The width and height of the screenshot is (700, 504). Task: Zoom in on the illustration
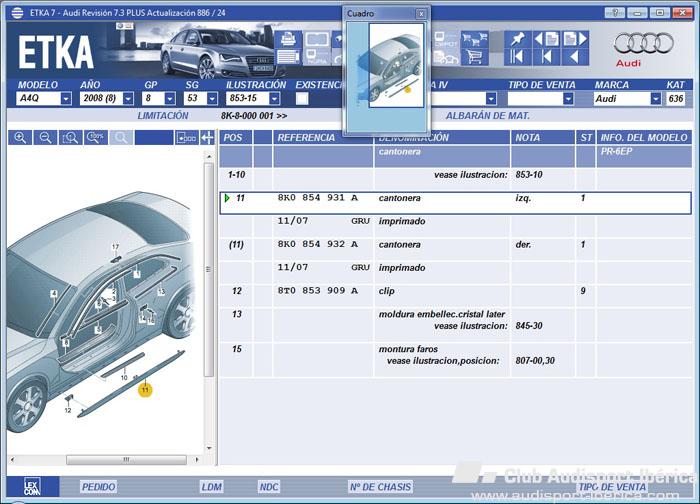coord(20,137)
